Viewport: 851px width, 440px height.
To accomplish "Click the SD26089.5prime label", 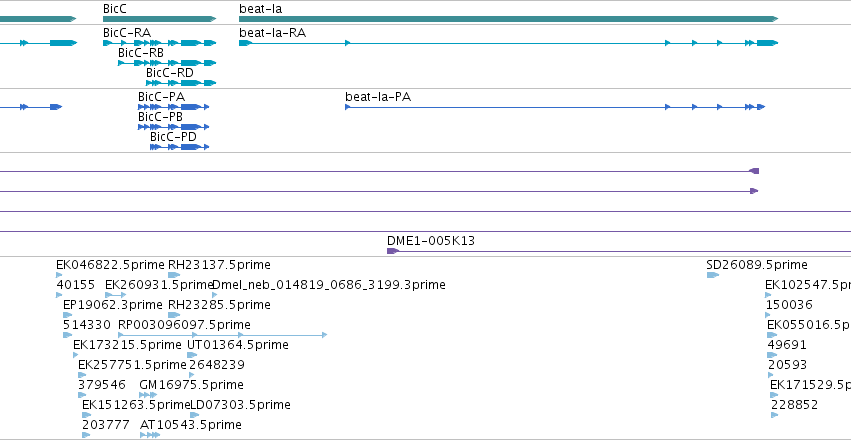I will [757, 265].
